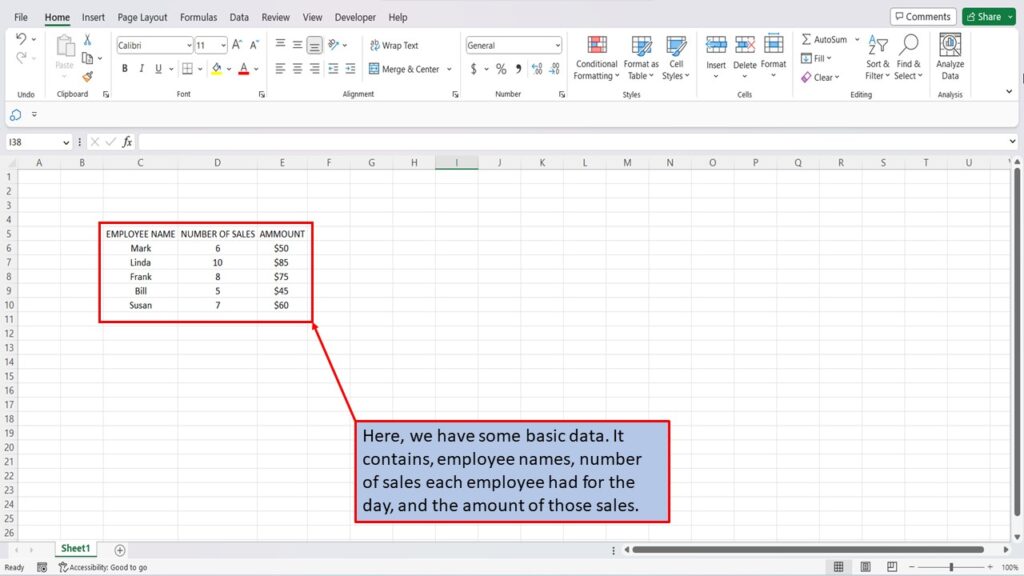Open Cell Styles gallery
The image size is (1024, 576).
click(677, 58)
